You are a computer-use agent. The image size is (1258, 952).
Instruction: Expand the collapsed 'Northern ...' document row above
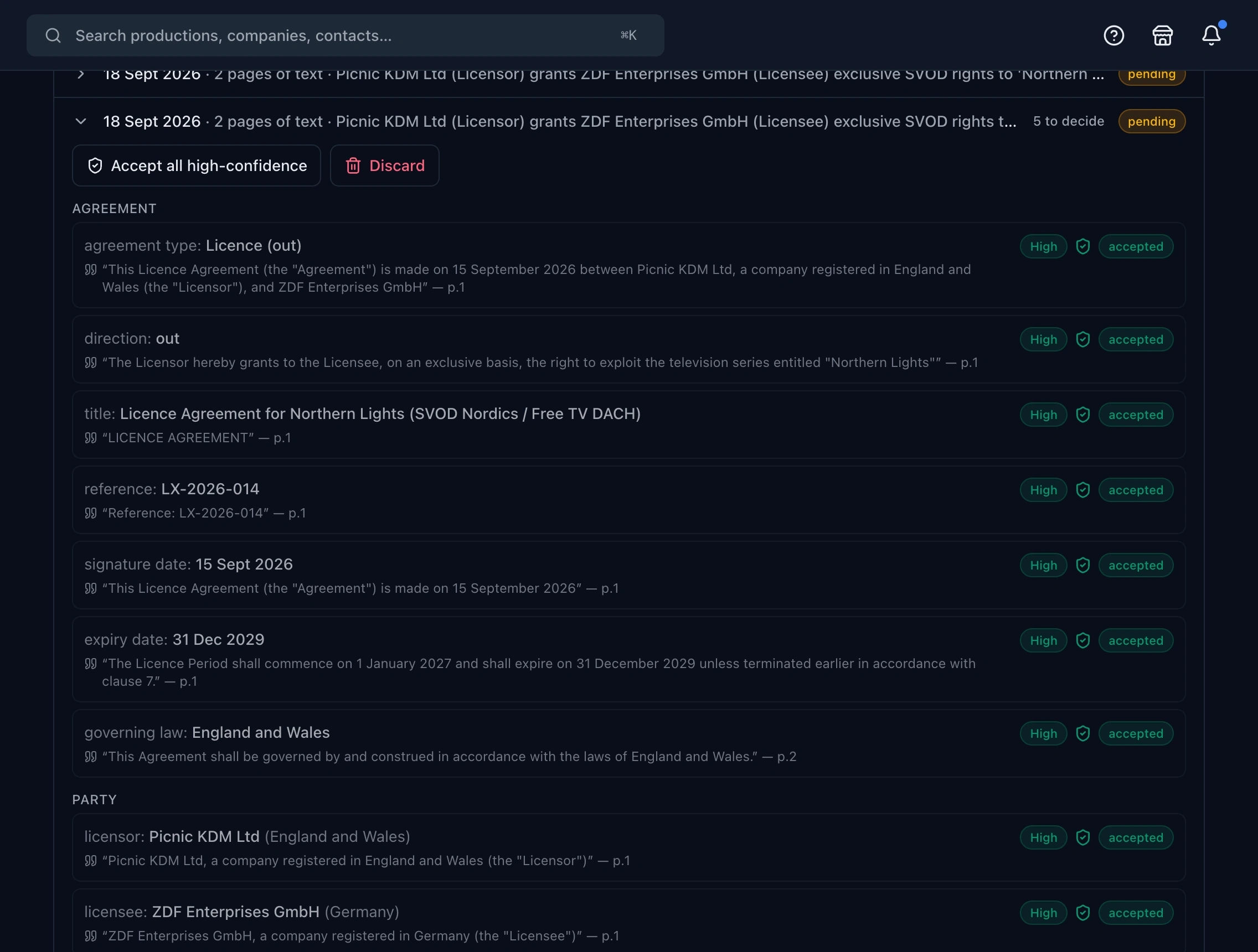pos(81,74)
